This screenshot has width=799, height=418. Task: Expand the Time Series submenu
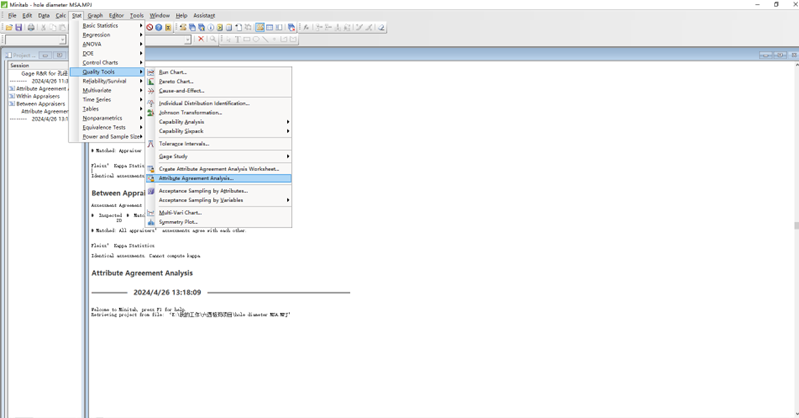click(107, 99)
